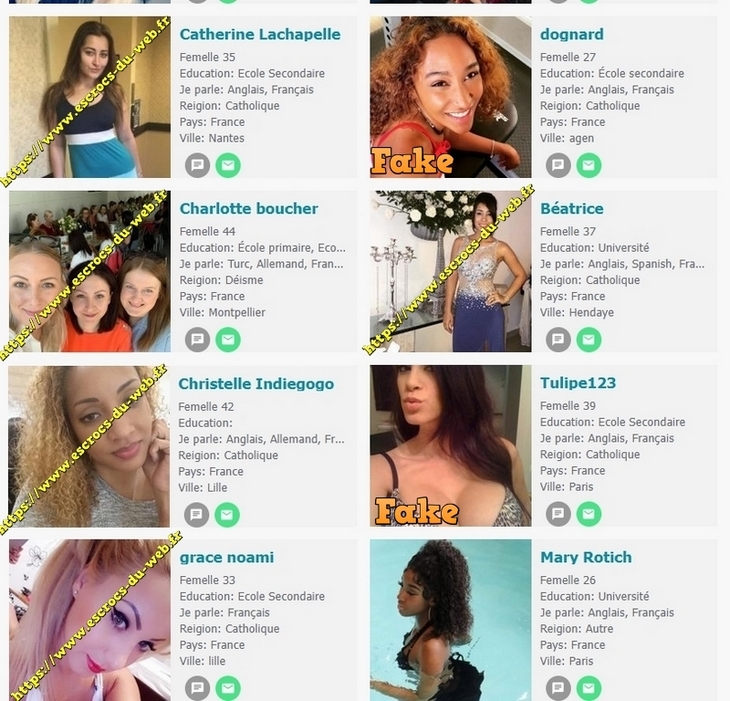Viewport: 730px width, 701px height.
Task: Open the chat icon for Tulipe123
Action: pyautogui.click(x=558, y=514)
